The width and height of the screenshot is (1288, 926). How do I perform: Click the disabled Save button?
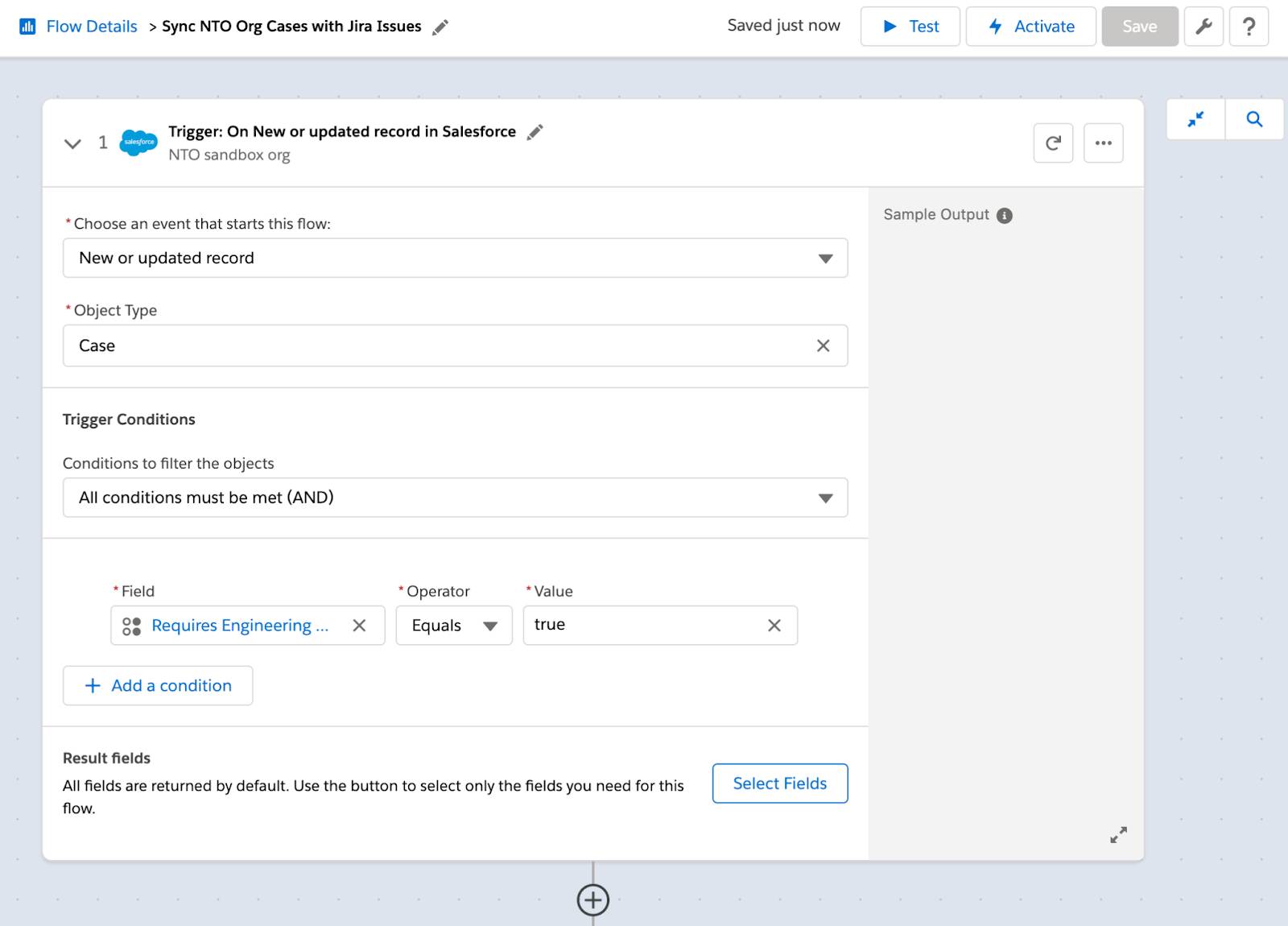(1140, 27)
